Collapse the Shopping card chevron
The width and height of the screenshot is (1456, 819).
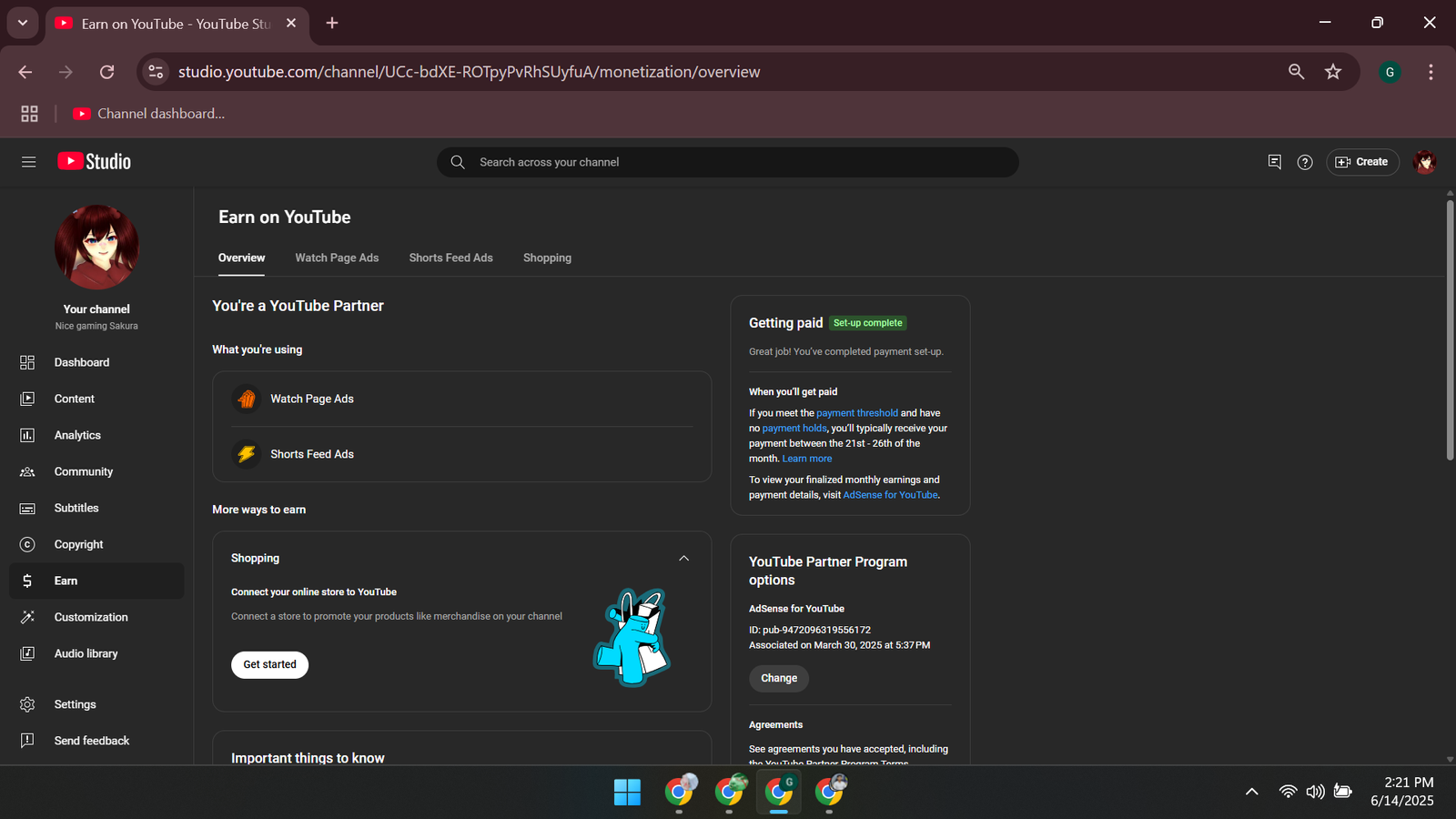coord(683,558)
